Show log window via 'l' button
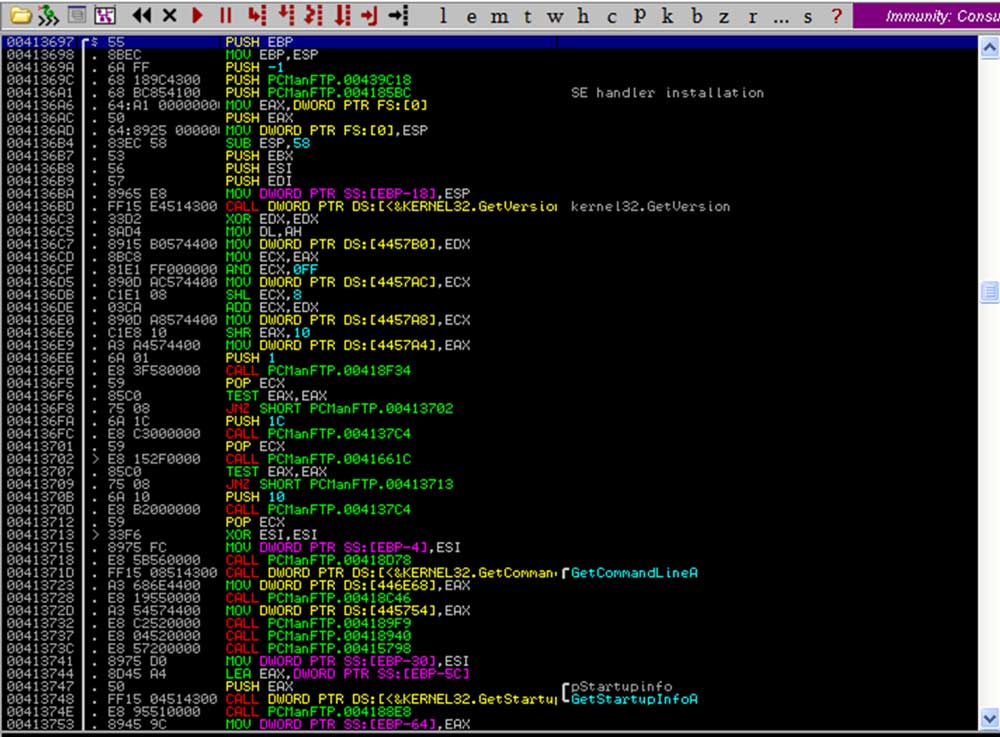1000x737 pixels. (x=443, y=16)
